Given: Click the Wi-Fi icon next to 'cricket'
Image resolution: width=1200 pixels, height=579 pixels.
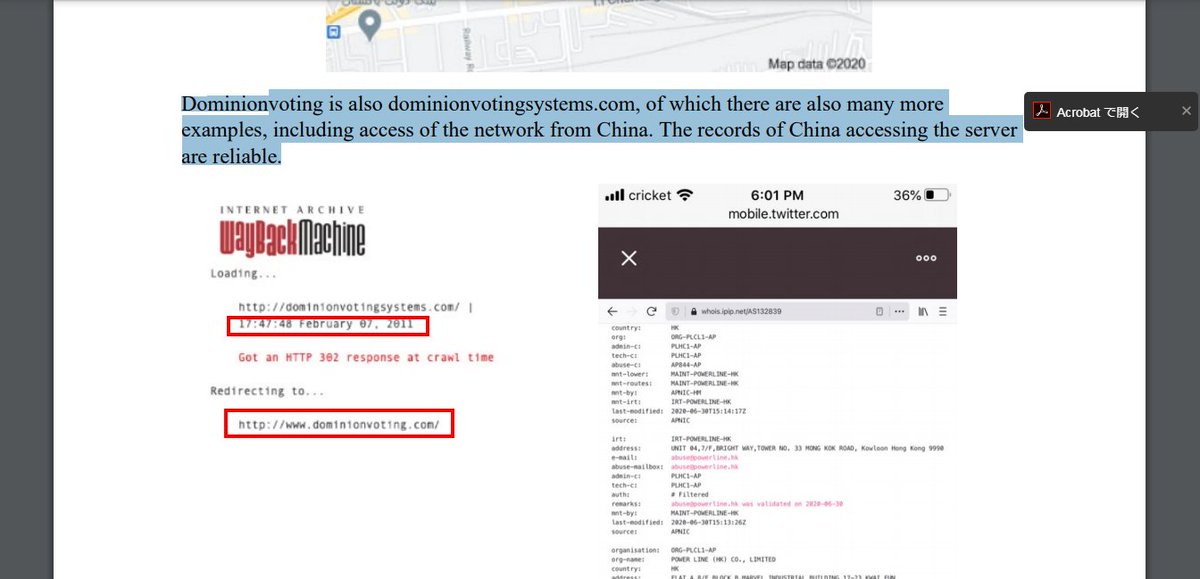Looking at the screenshot, I should click(x=685, y=195).
